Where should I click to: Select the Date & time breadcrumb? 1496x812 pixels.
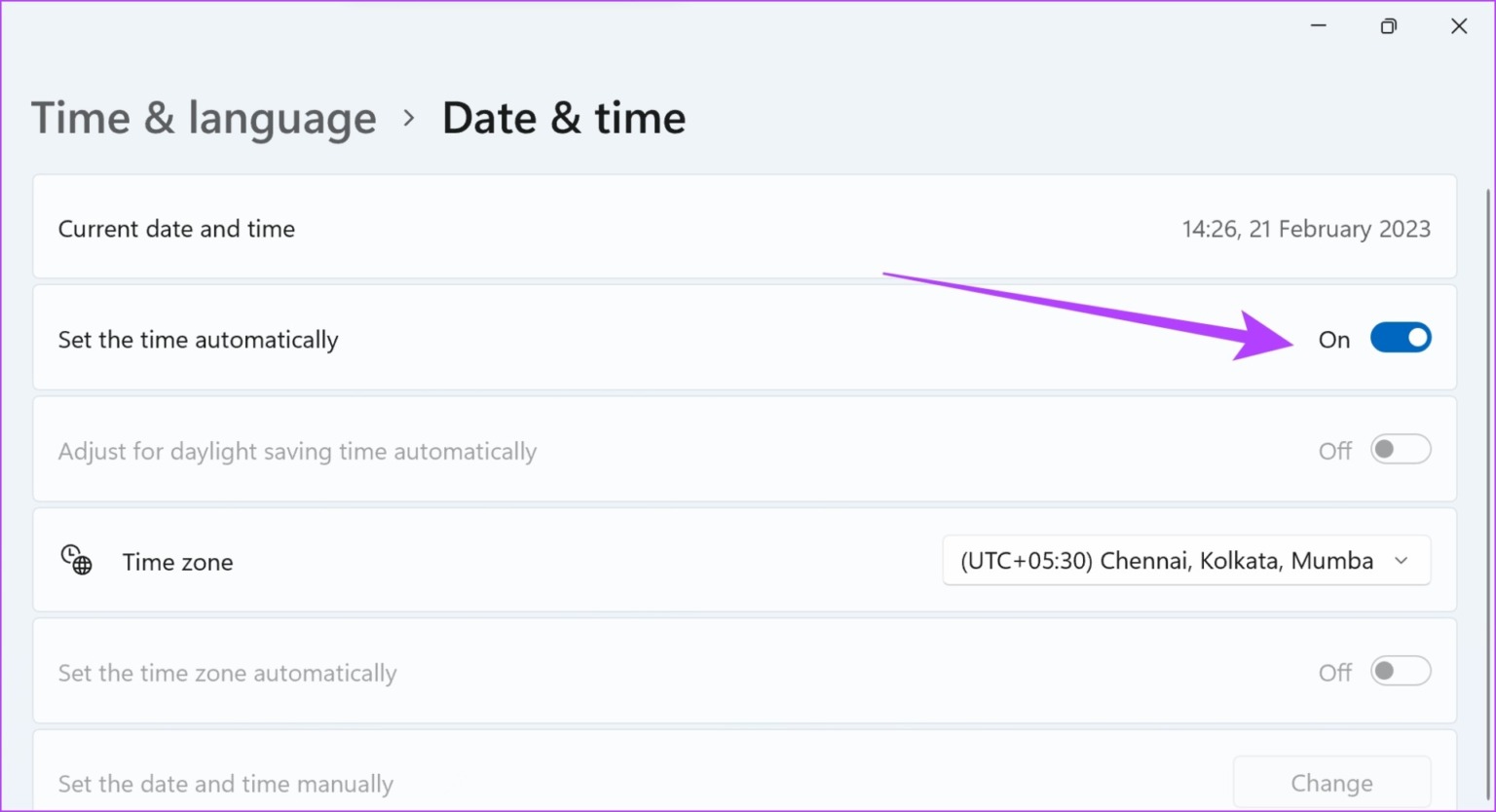(x=563, y=117)
